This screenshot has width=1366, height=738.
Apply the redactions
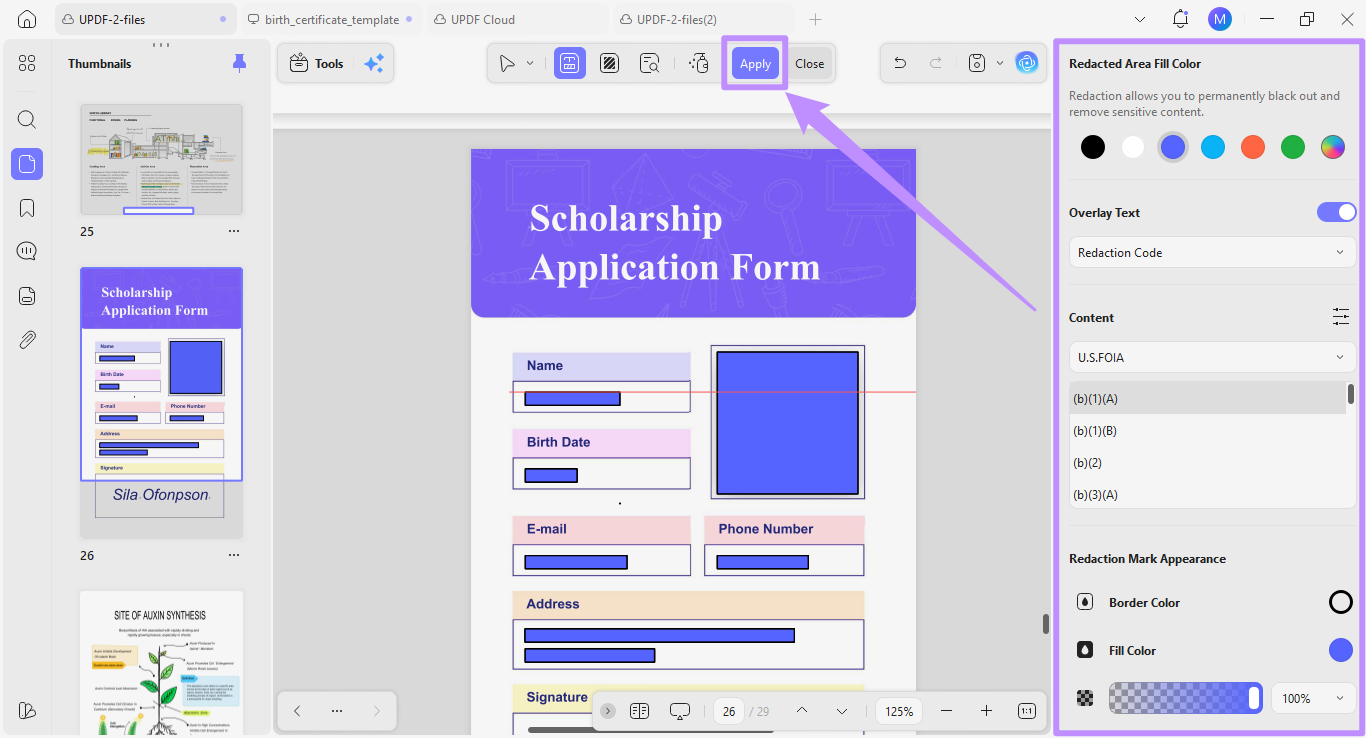pyautogui.click(x=755, y=63)
